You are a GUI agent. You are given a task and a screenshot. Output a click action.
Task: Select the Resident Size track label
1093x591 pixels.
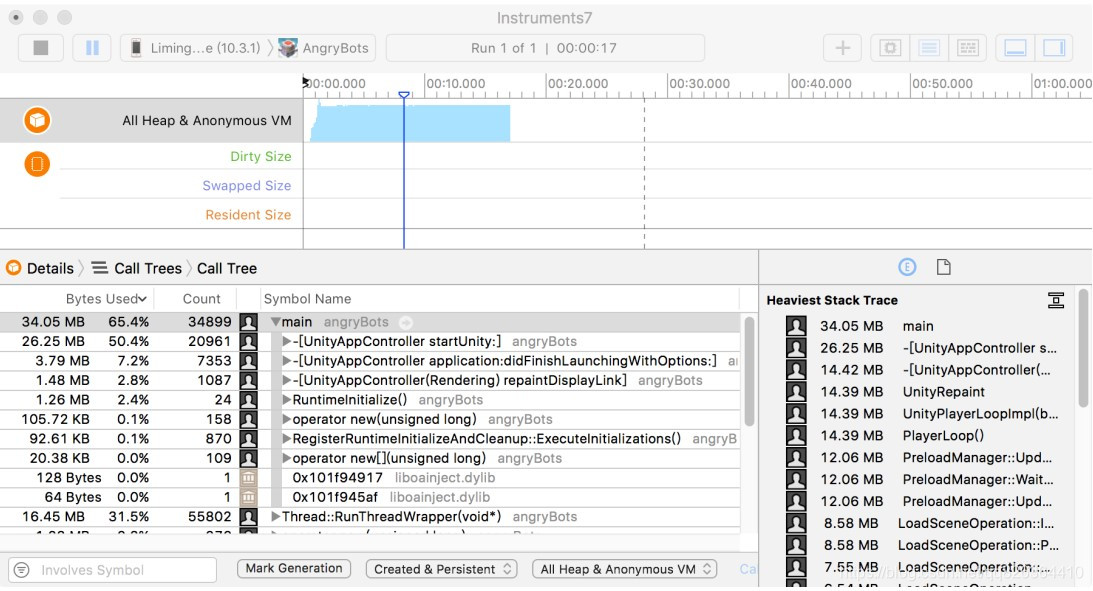point(248,215)
